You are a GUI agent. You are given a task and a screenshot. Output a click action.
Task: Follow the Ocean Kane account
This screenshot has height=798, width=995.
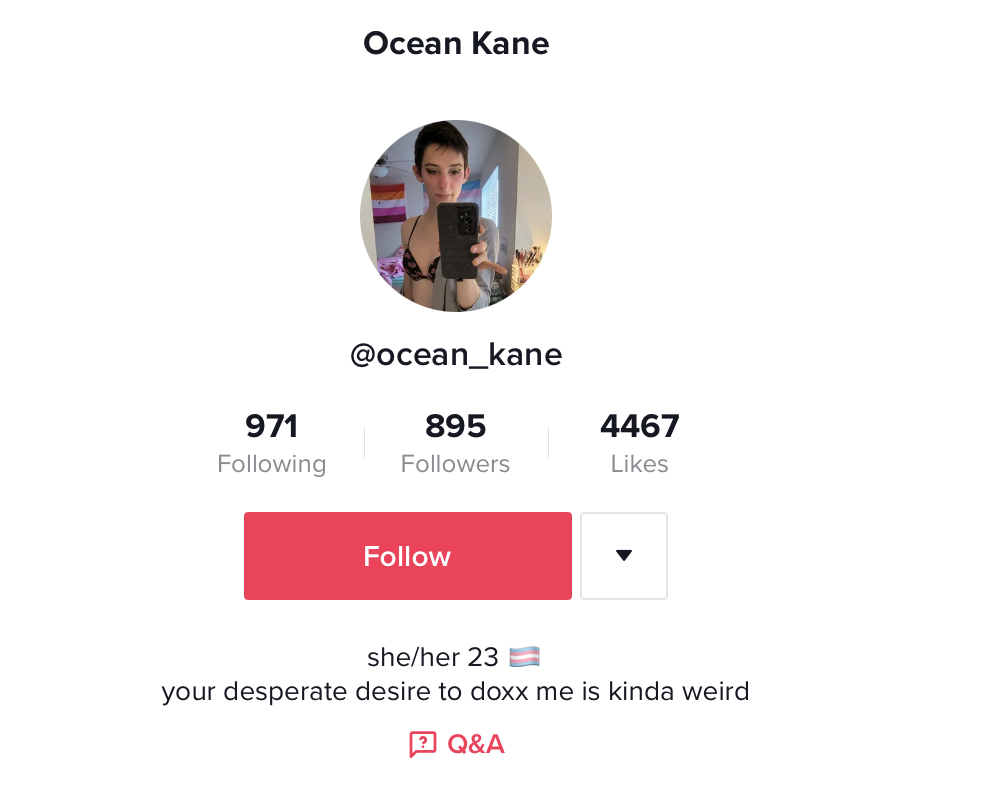coord(407,556)
